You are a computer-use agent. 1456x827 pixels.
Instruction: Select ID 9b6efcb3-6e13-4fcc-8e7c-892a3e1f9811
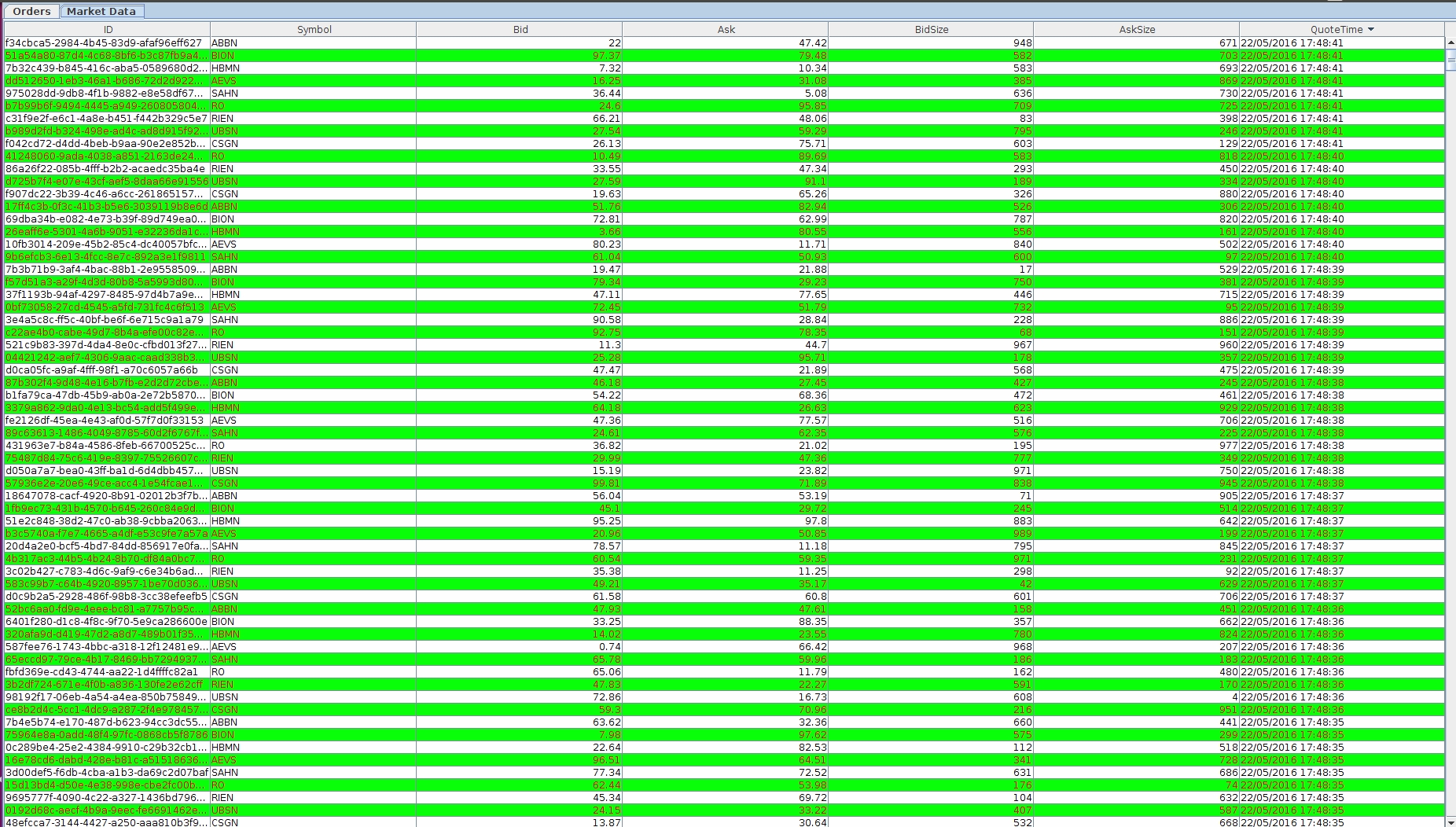point(107,257)
